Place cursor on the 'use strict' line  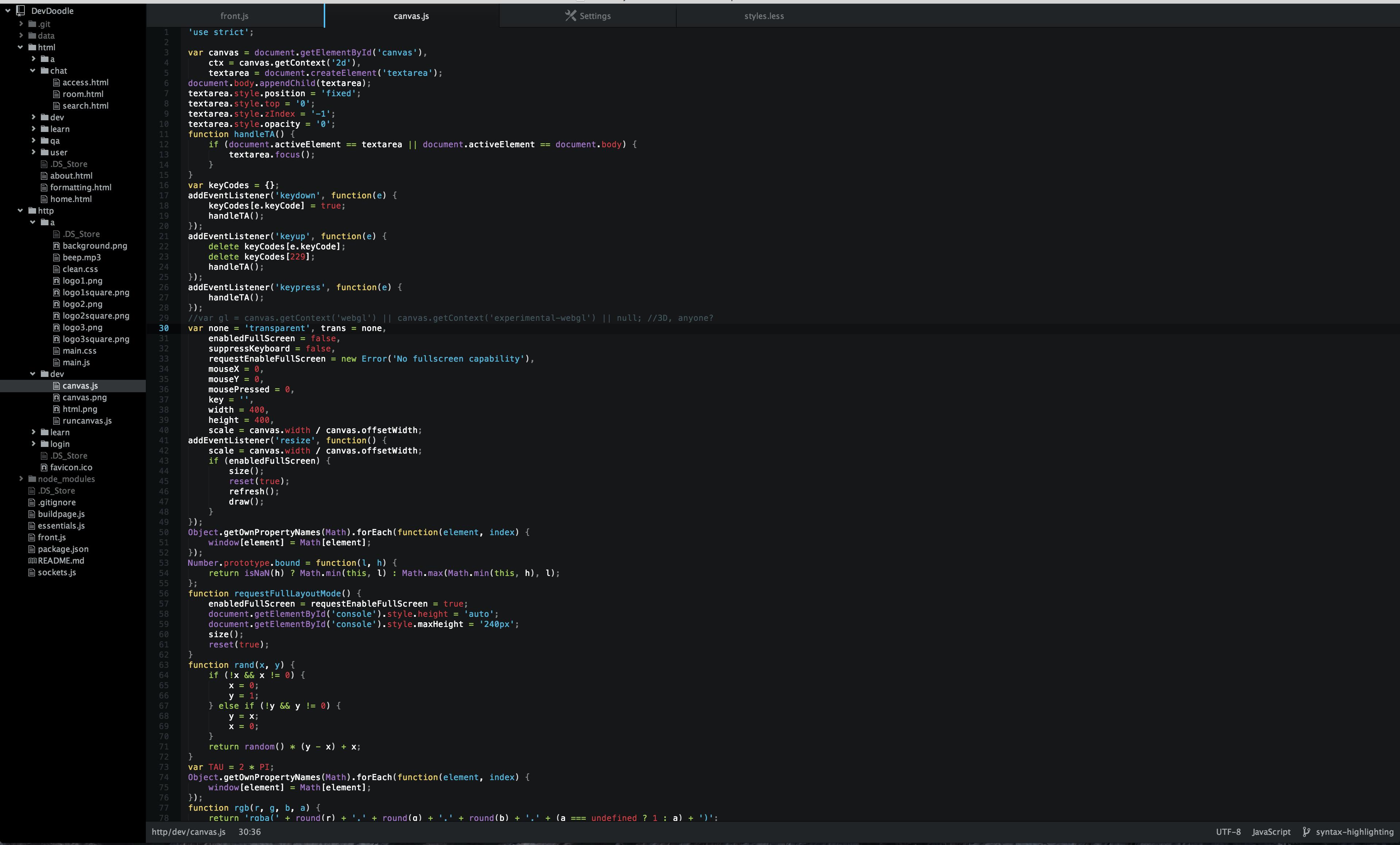point(221,32)
